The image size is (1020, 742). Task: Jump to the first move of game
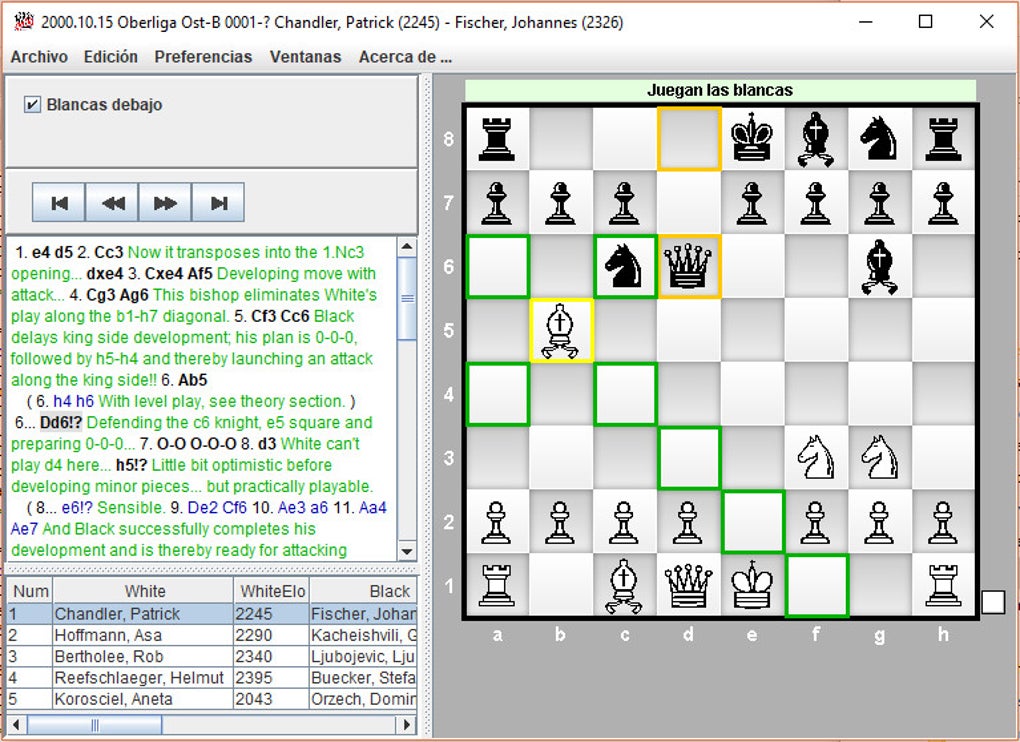pyautogui.click(x=59, y=203)
